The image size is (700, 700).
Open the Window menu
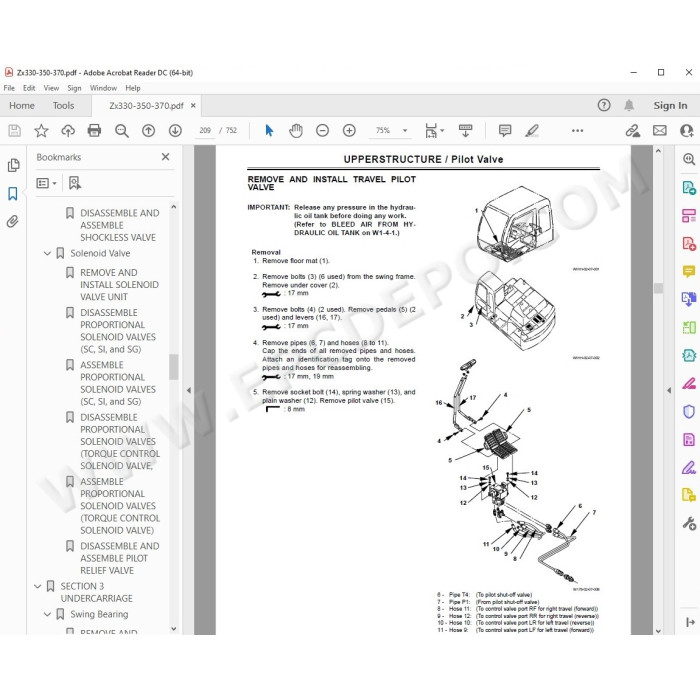(103, 88)
